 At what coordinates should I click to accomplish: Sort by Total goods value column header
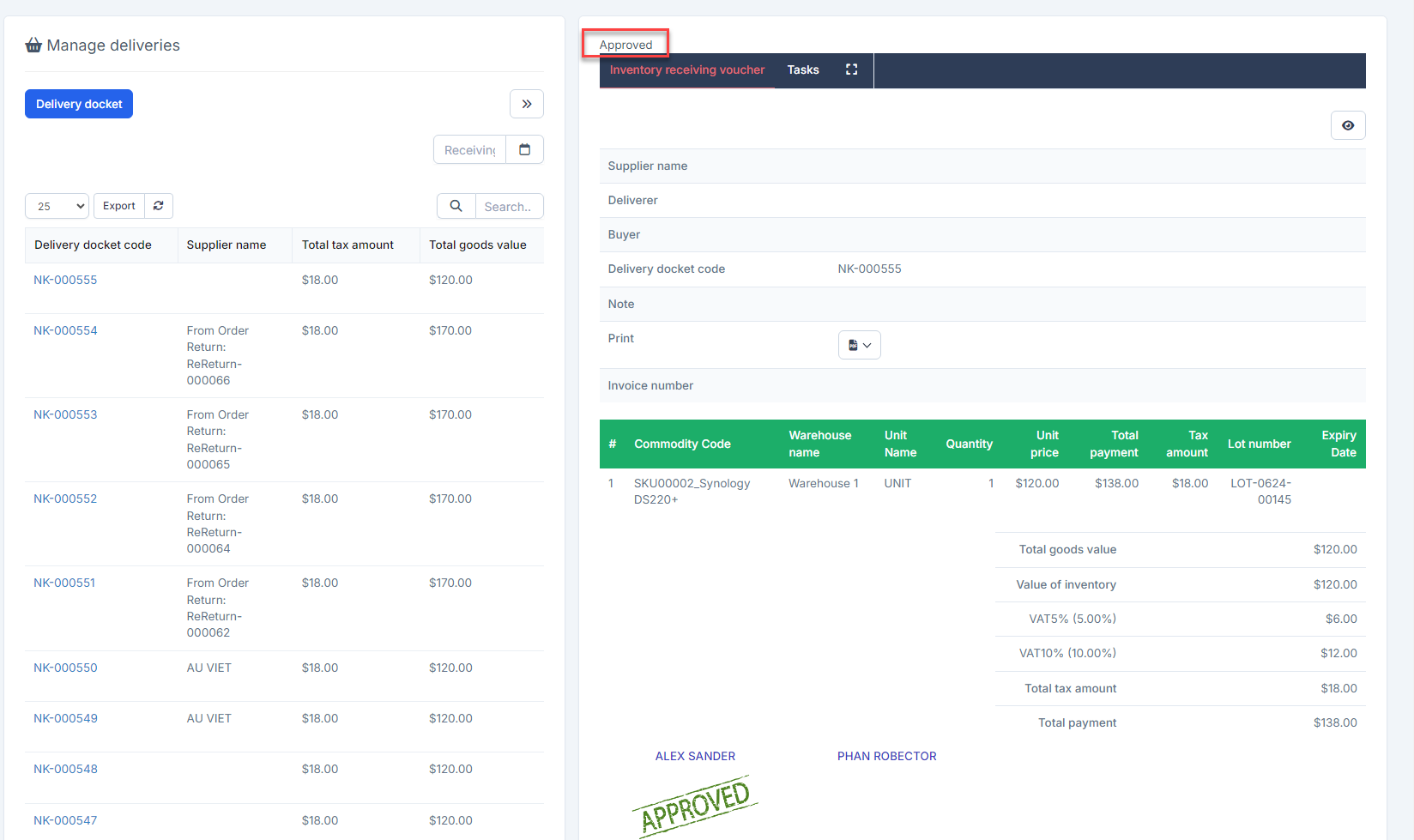[x=478, y=245]
